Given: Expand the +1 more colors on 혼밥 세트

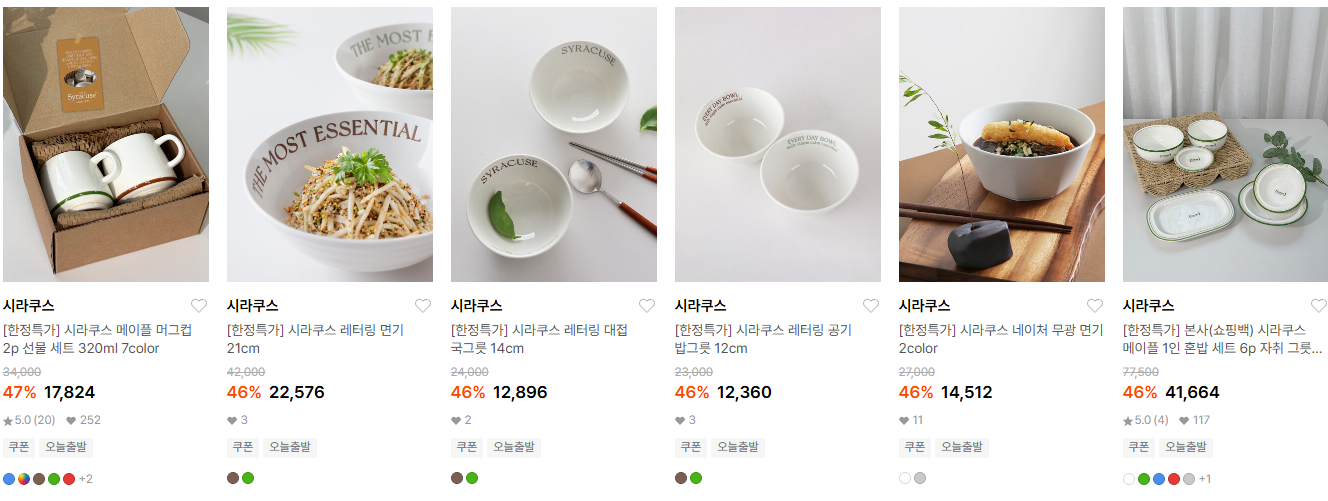Looking at the screenshot, I should (x=1205, y=479).
